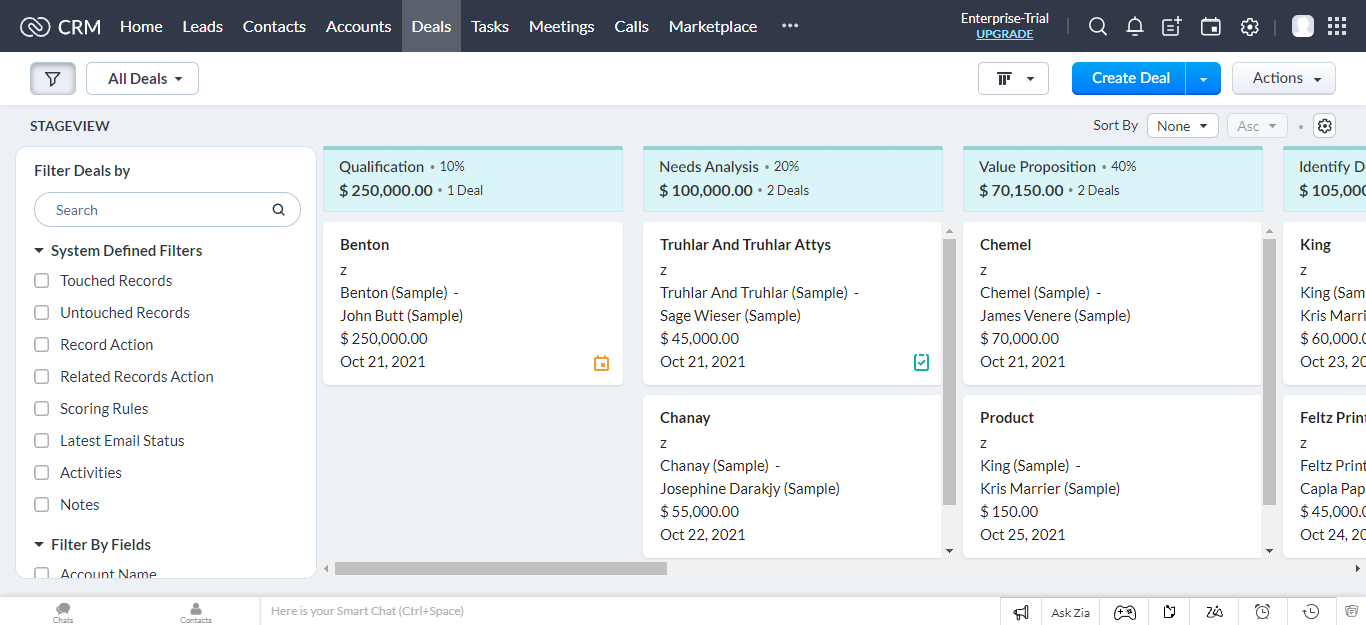
Task: Click the activity icon on Benton card
Action: [601, 363]
